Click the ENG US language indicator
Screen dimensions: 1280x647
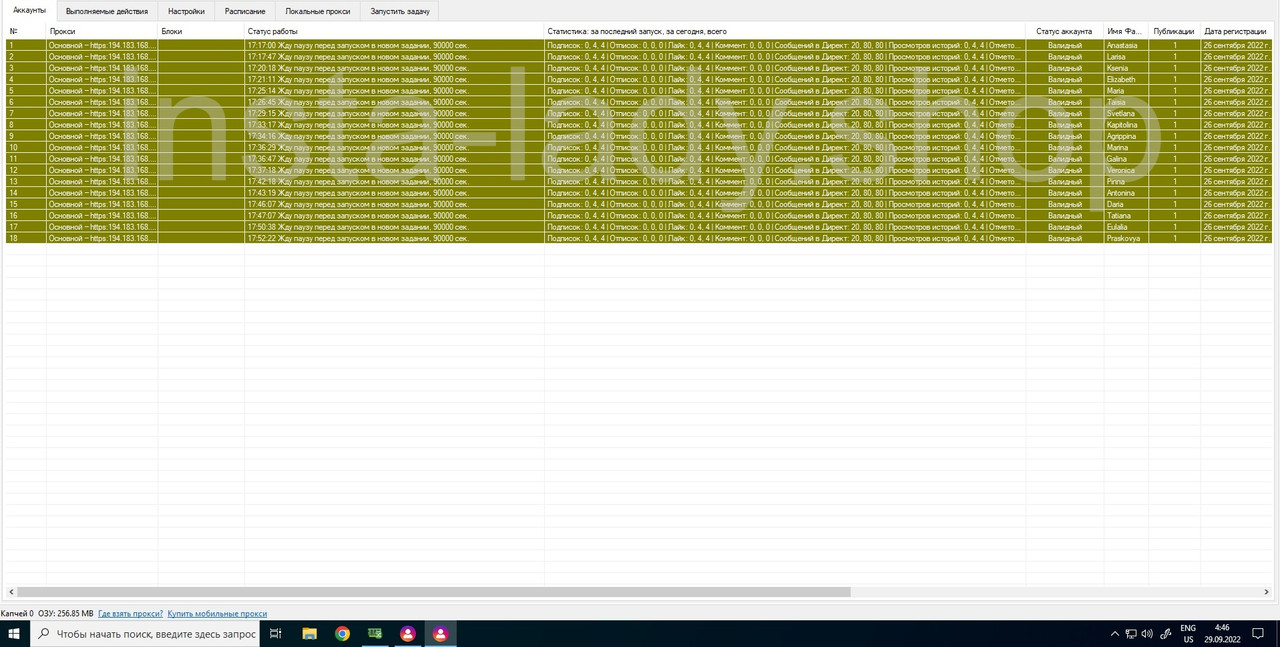[x=1188, y=634]
